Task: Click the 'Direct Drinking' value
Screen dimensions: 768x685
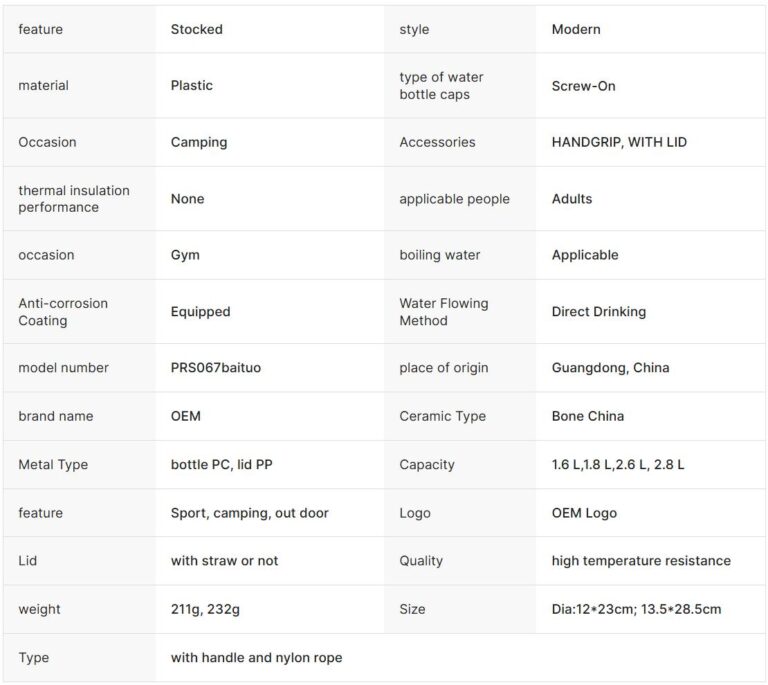Action: coord(599,312)
